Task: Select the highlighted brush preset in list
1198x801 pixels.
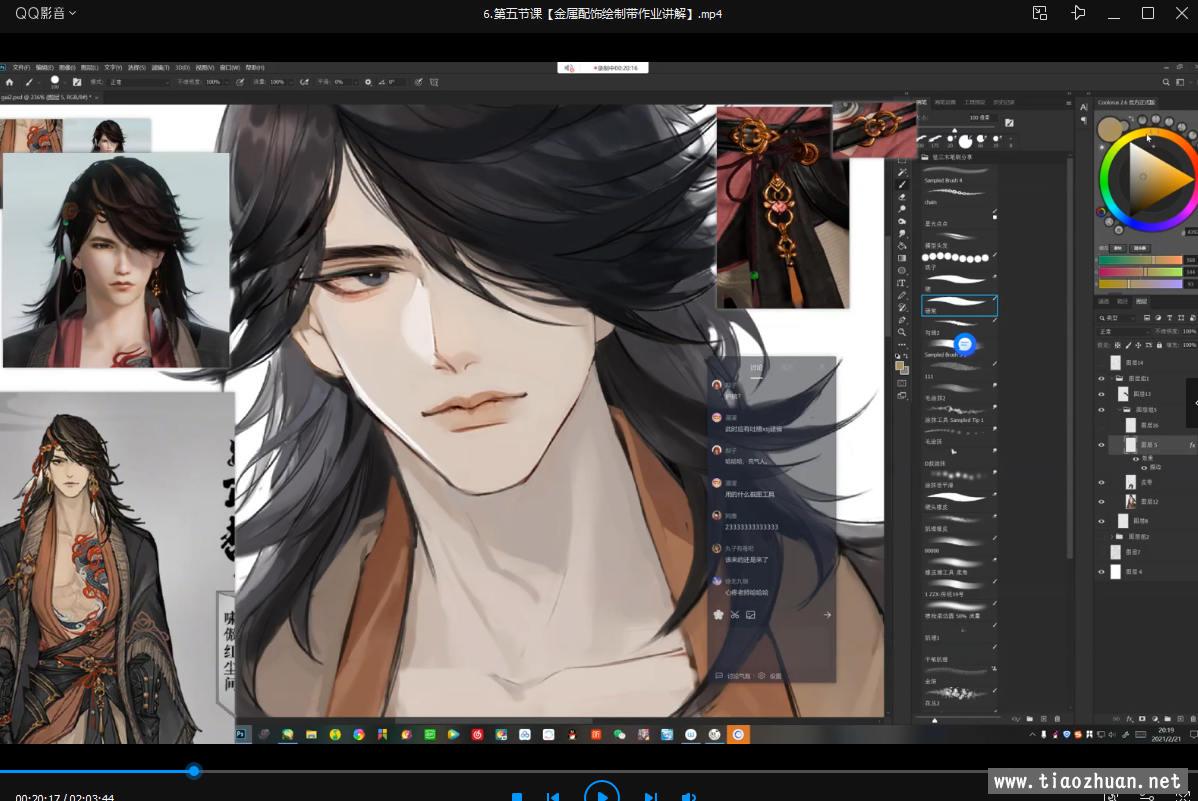Action: pos(958,305)
